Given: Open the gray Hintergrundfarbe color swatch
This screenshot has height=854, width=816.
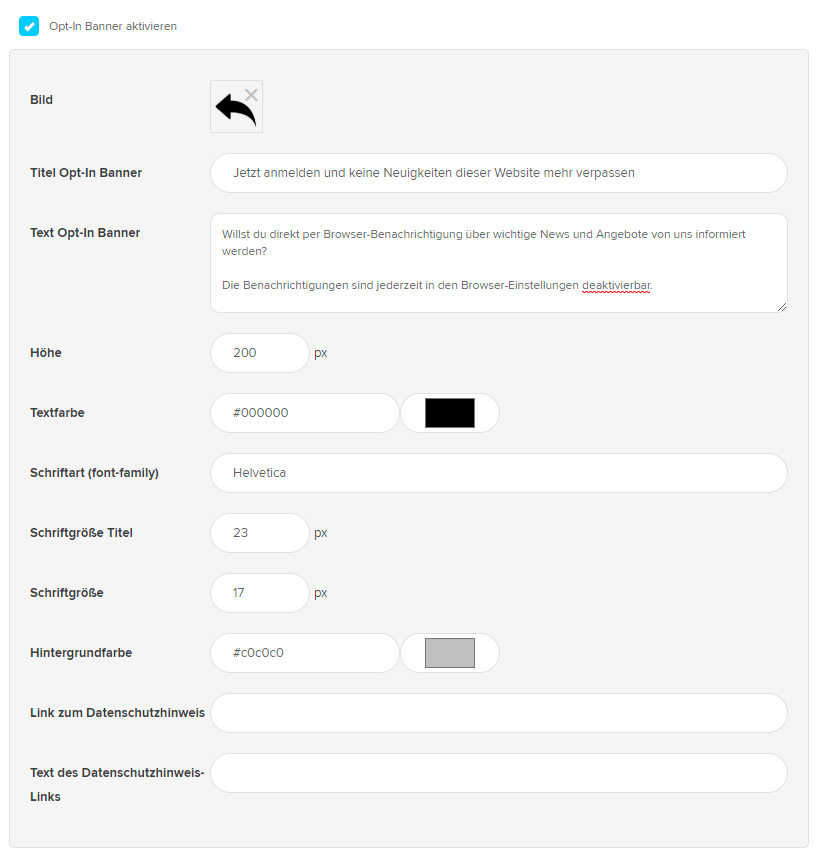Looking at the screenshot, I should pos(450,652).
